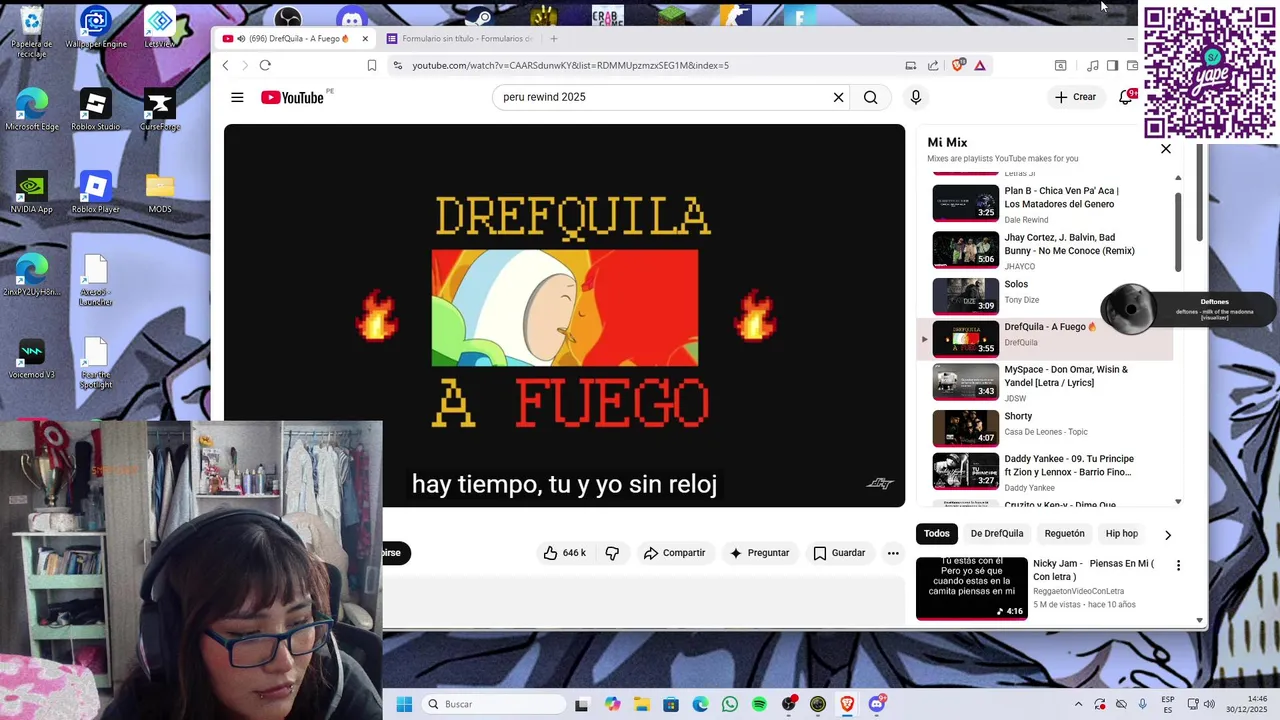Select the currently playing DrefQuila - A Fuego row
1280x720 pixels.
[1045, 339]
